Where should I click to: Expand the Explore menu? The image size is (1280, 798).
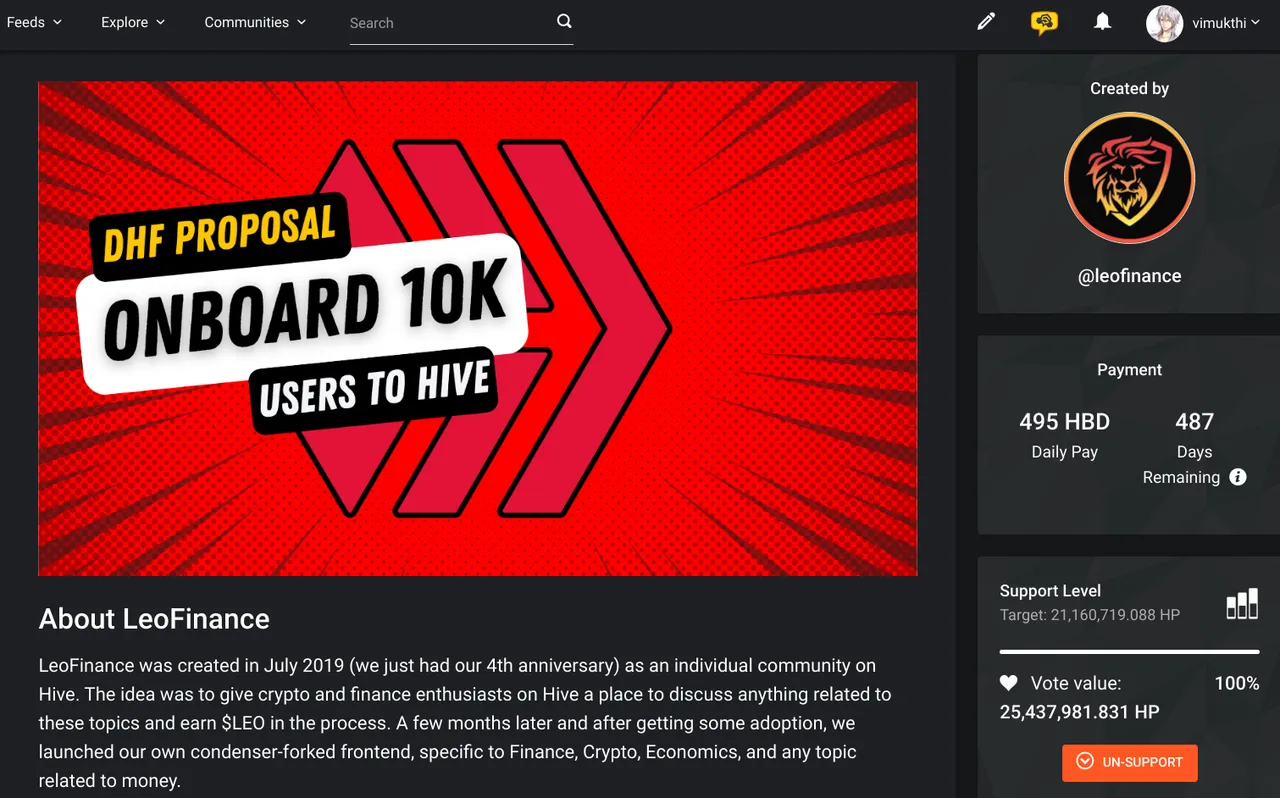[133, 22]
